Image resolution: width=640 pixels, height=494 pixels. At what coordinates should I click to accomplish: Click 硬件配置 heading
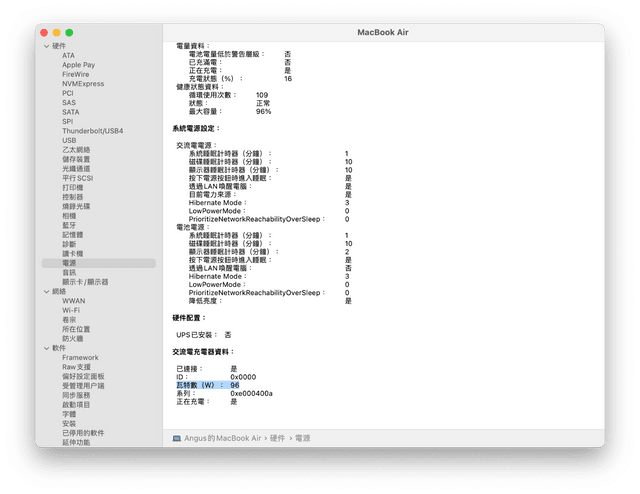(189, 318)
